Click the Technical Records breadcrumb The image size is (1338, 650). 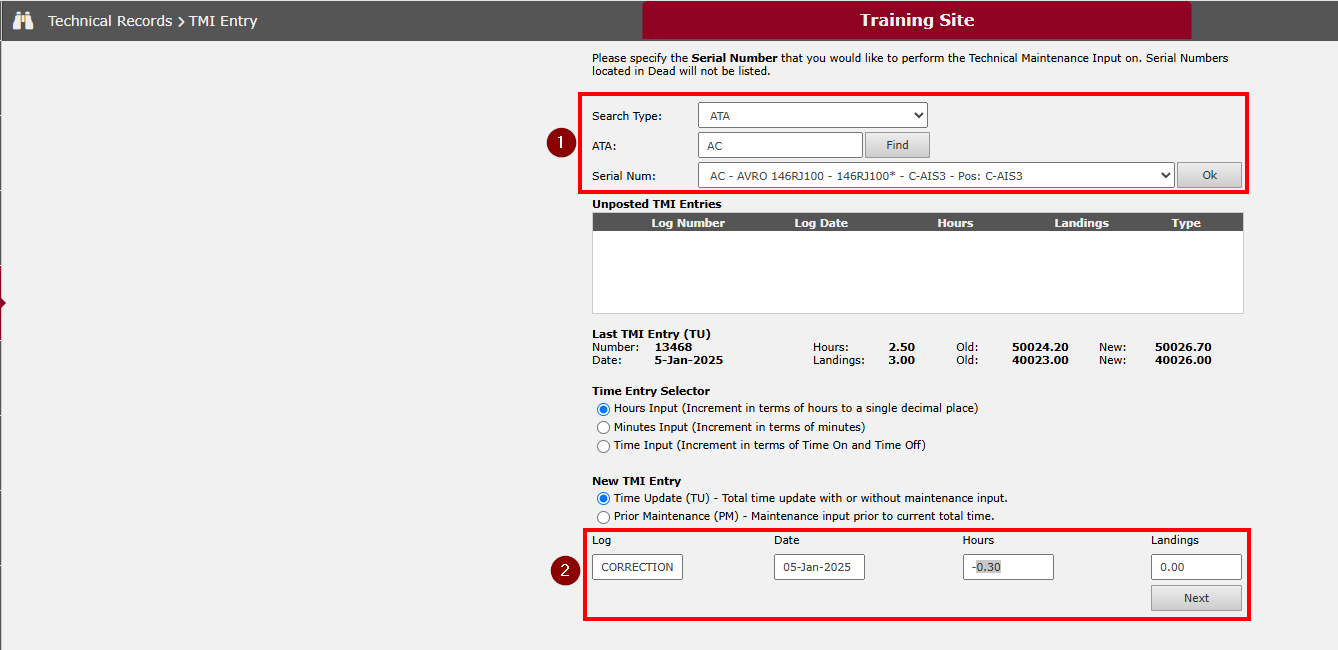pyautogui.click(x=110, y=21)
